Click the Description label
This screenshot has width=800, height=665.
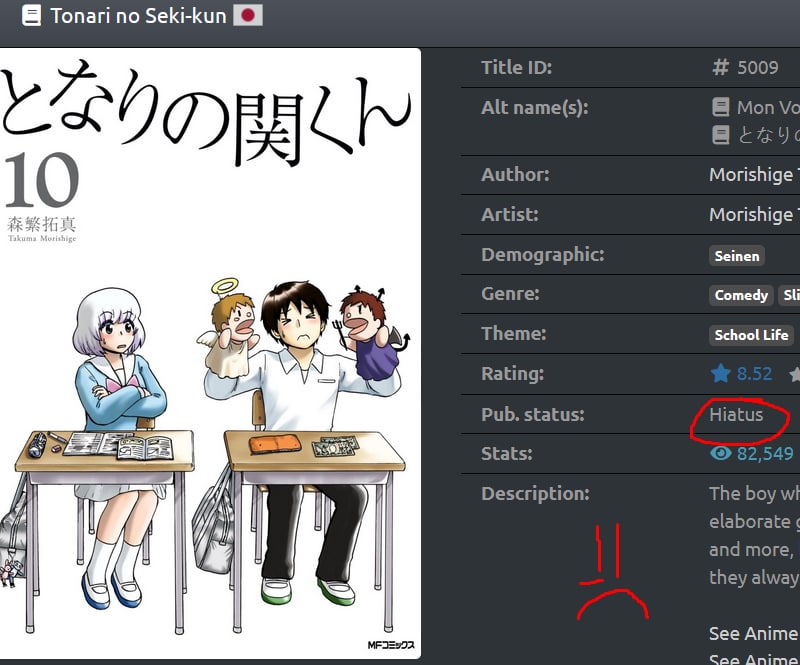(535, 494)
